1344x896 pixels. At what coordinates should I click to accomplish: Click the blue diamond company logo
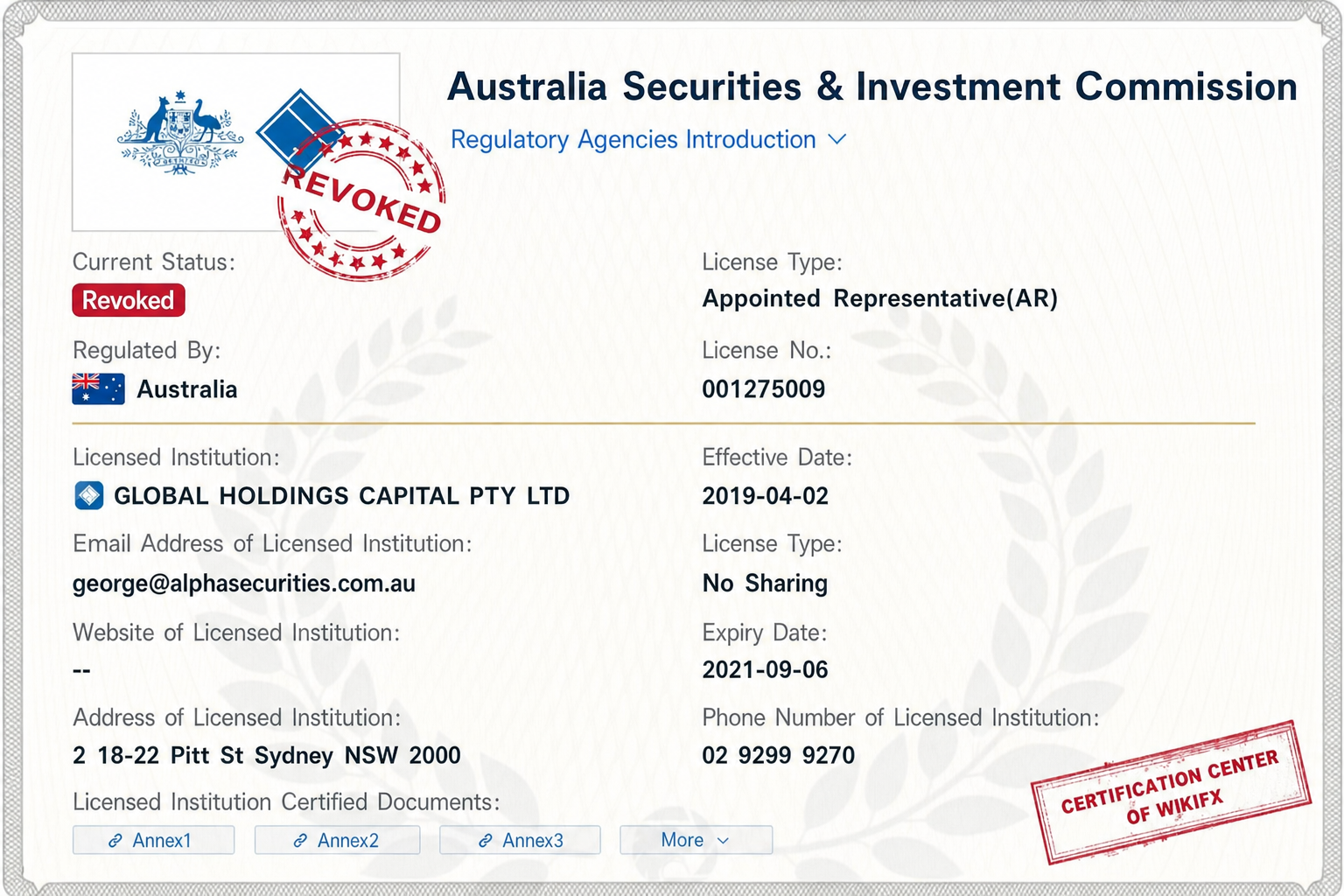pyautogui.click(x=297, y=129)
